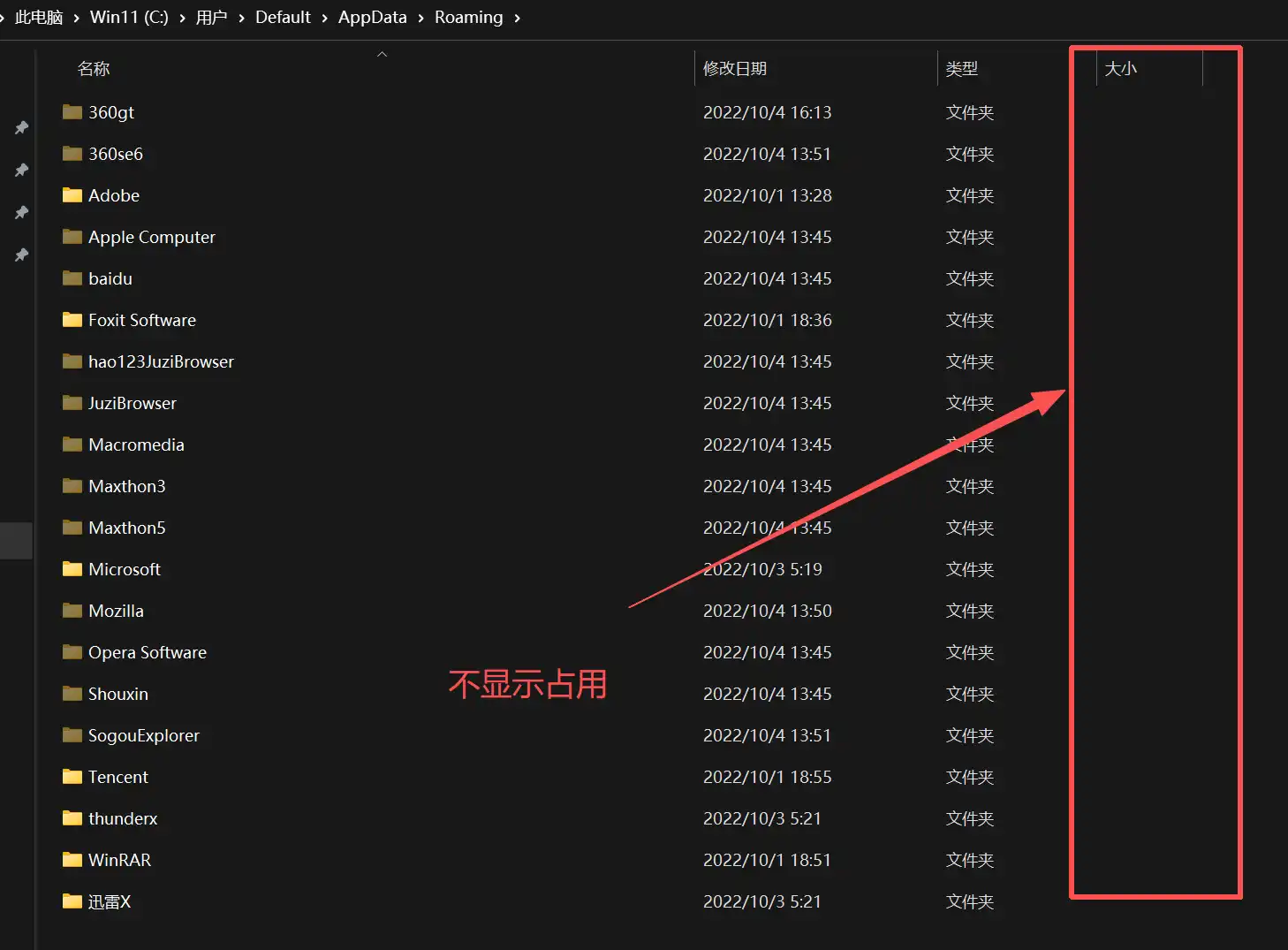The width and height of the screenshot is (1288, 950).
Task: Select the folder name Tencent
Action: coord(118,777)
